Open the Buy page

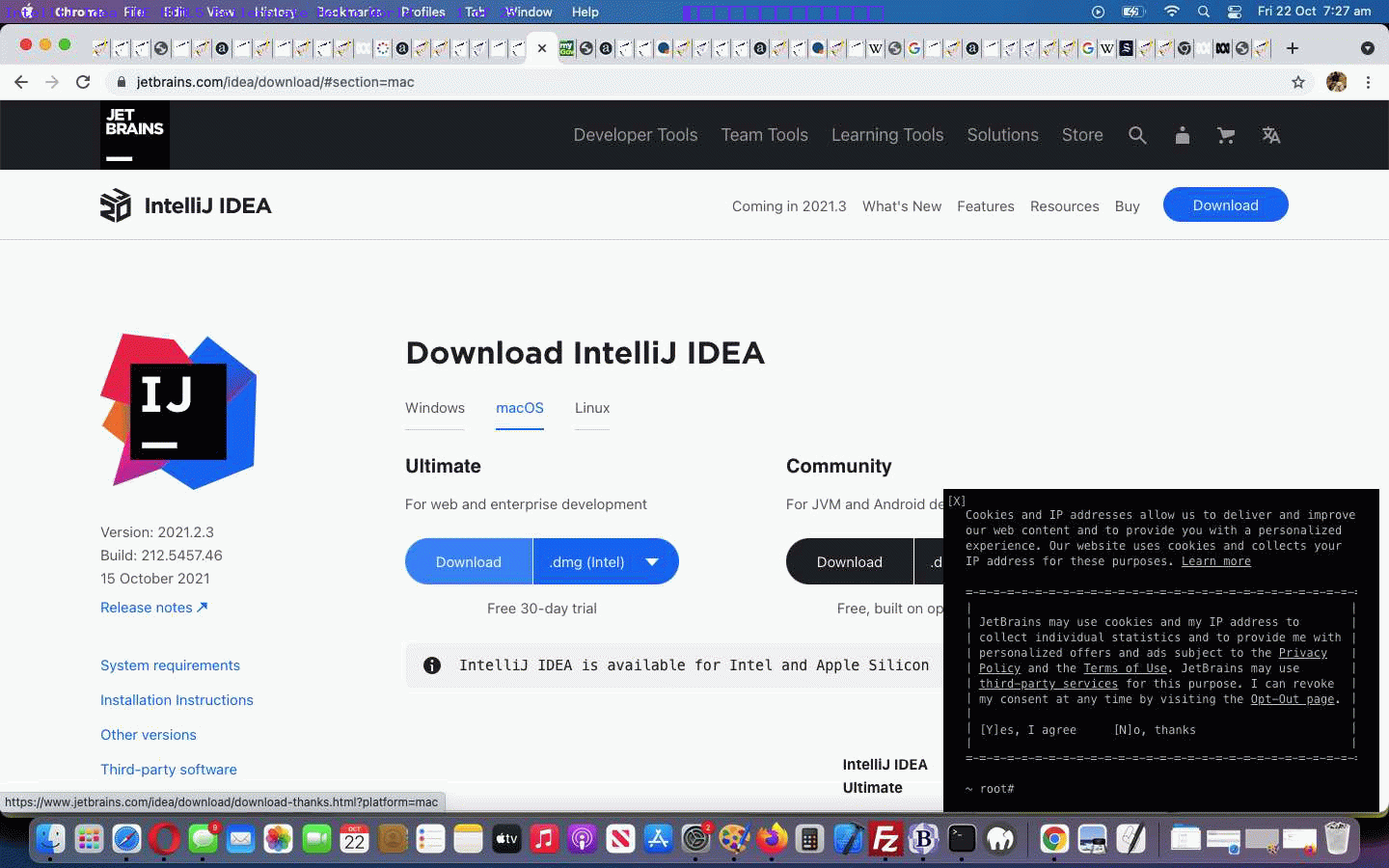coord(1128,206)
